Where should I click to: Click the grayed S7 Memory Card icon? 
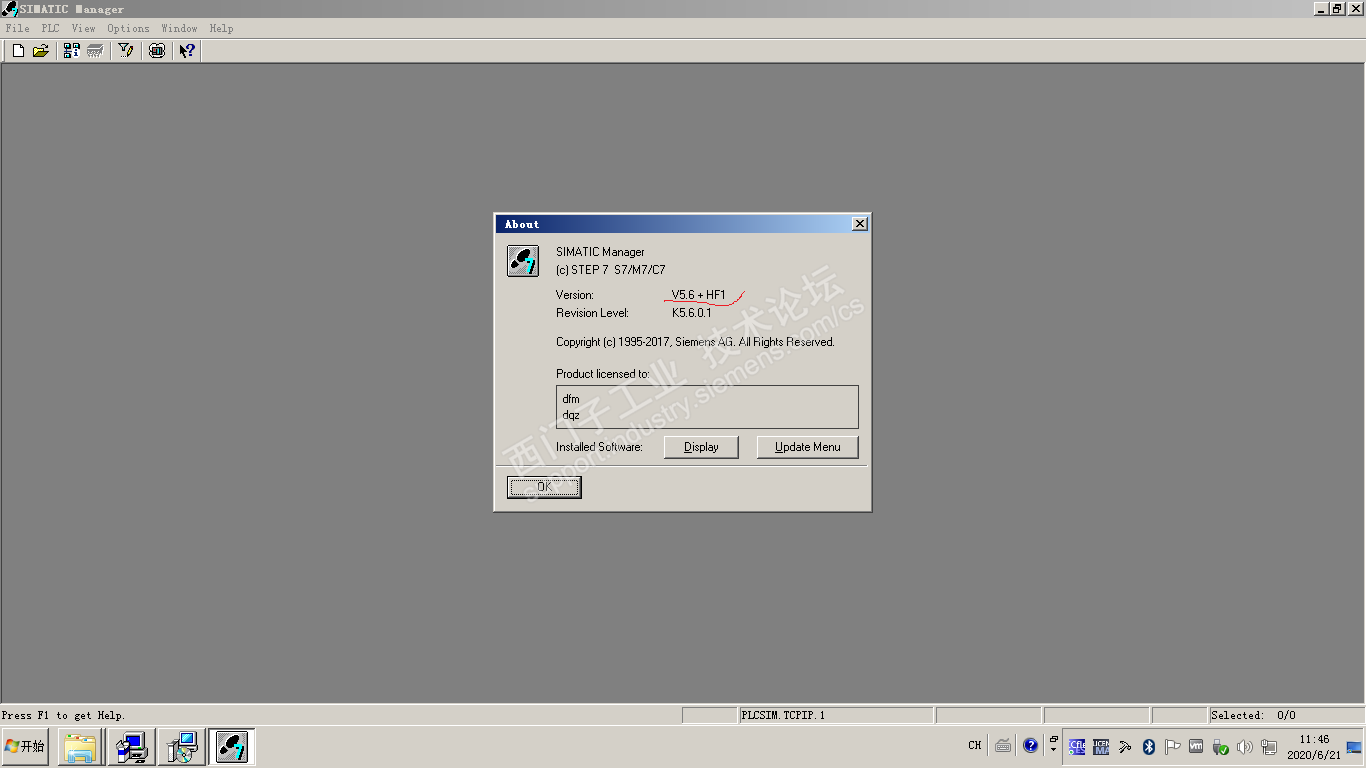pos(95,50)
